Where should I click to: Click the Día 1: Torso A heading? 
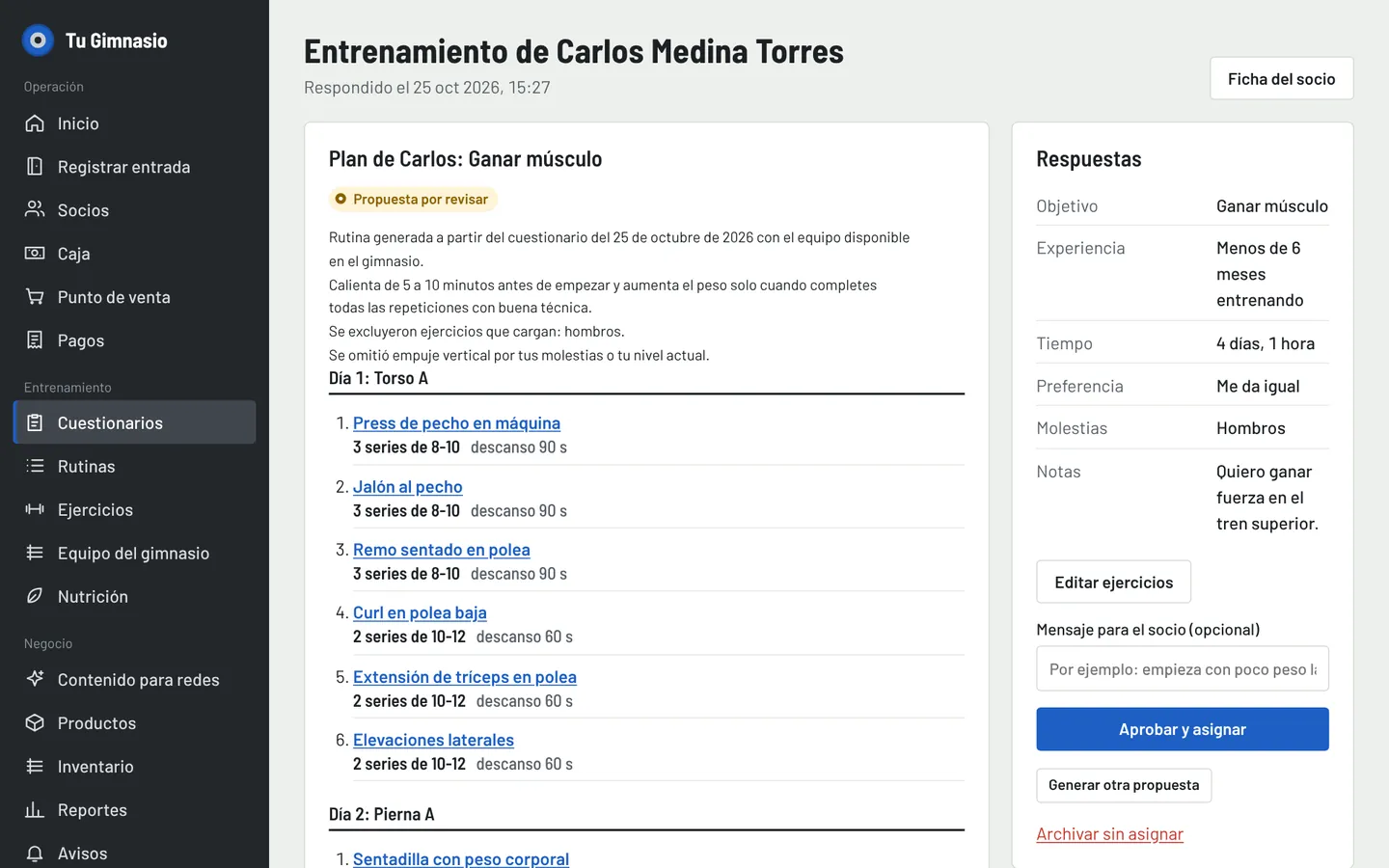point(378,378)
